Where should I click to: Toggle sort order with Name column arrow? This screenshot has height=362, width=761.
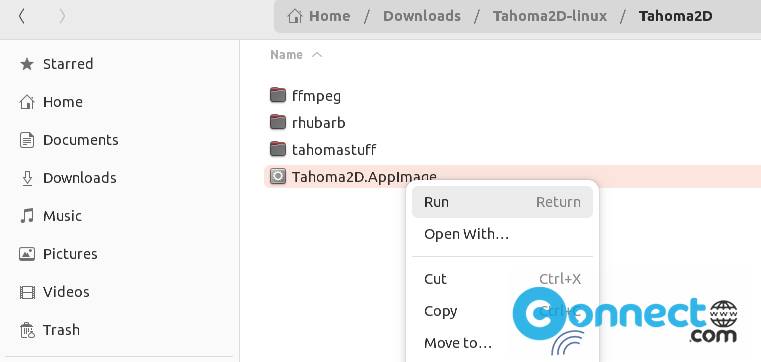pos(317,55)
